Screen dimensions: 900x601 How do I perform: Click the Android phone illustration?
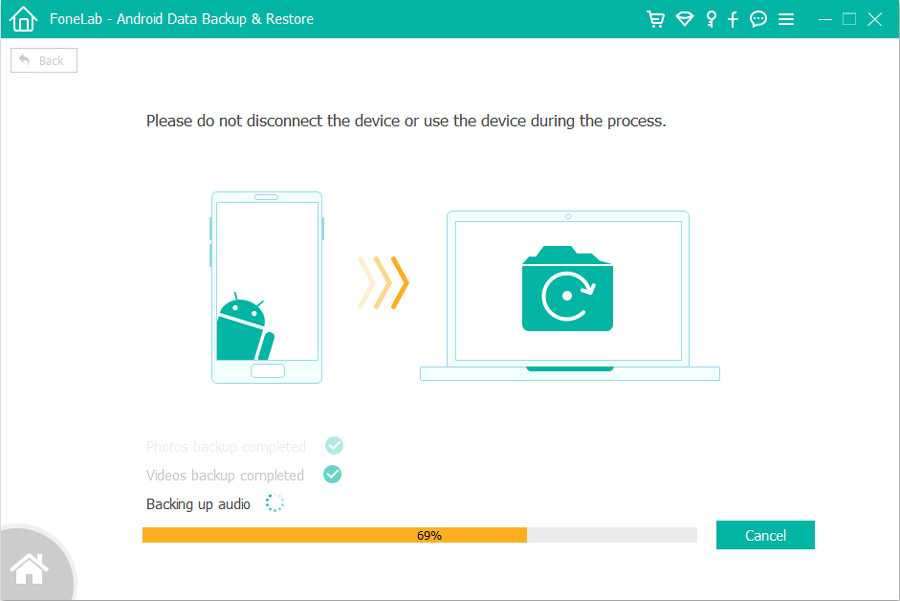coord(267,288)
